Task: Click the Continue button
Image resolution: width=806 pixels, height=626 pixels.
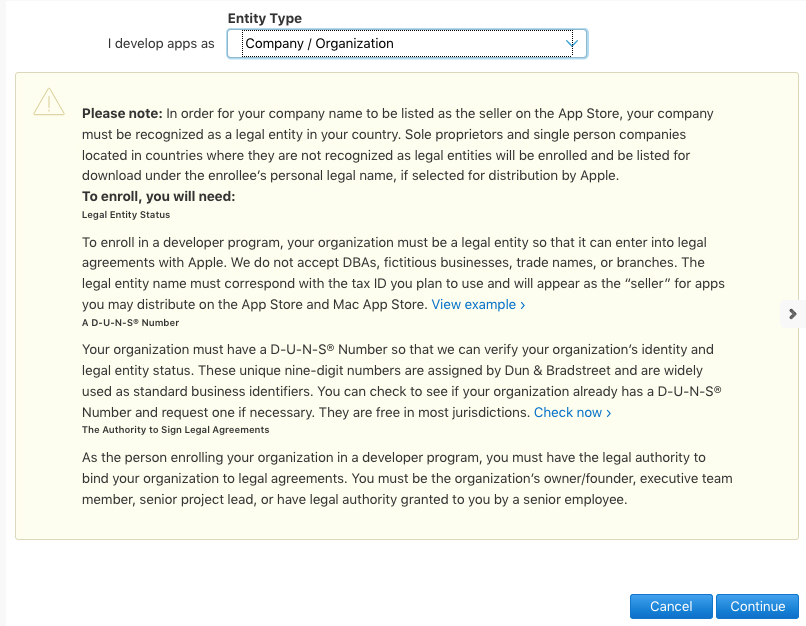Action: (757, 606)
